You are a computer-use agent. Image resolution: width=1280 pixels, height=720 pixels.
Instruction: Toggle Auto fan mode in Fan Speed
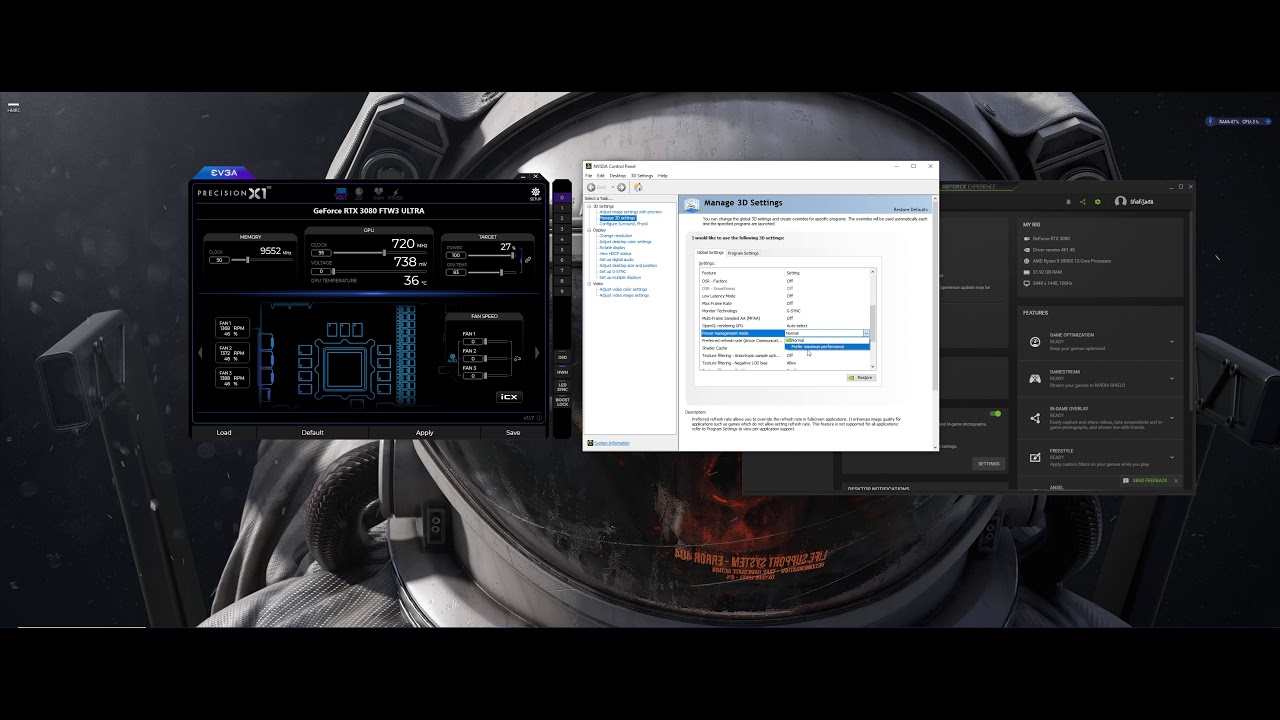[452, 358]
